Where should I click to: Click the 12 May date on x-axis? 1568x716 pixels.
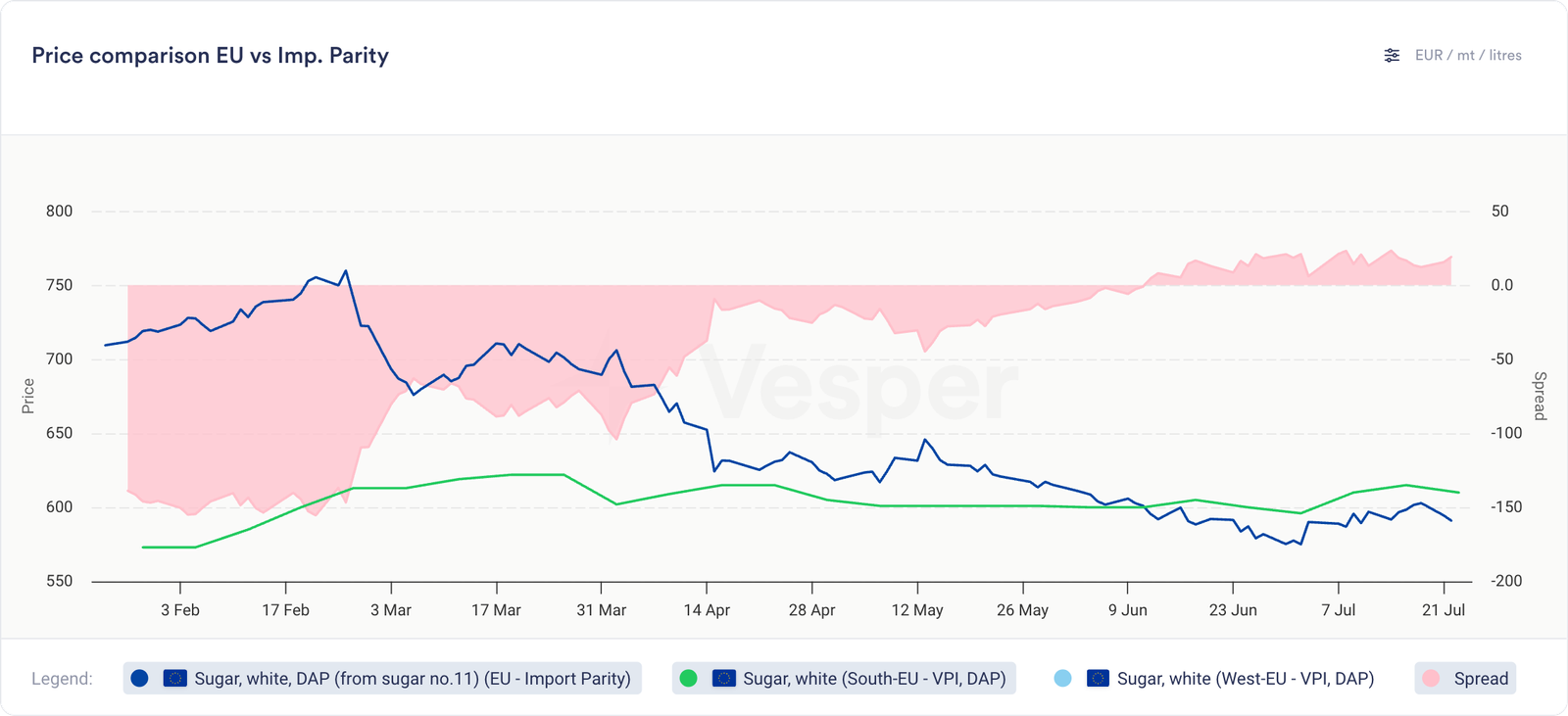pos(917,610)
